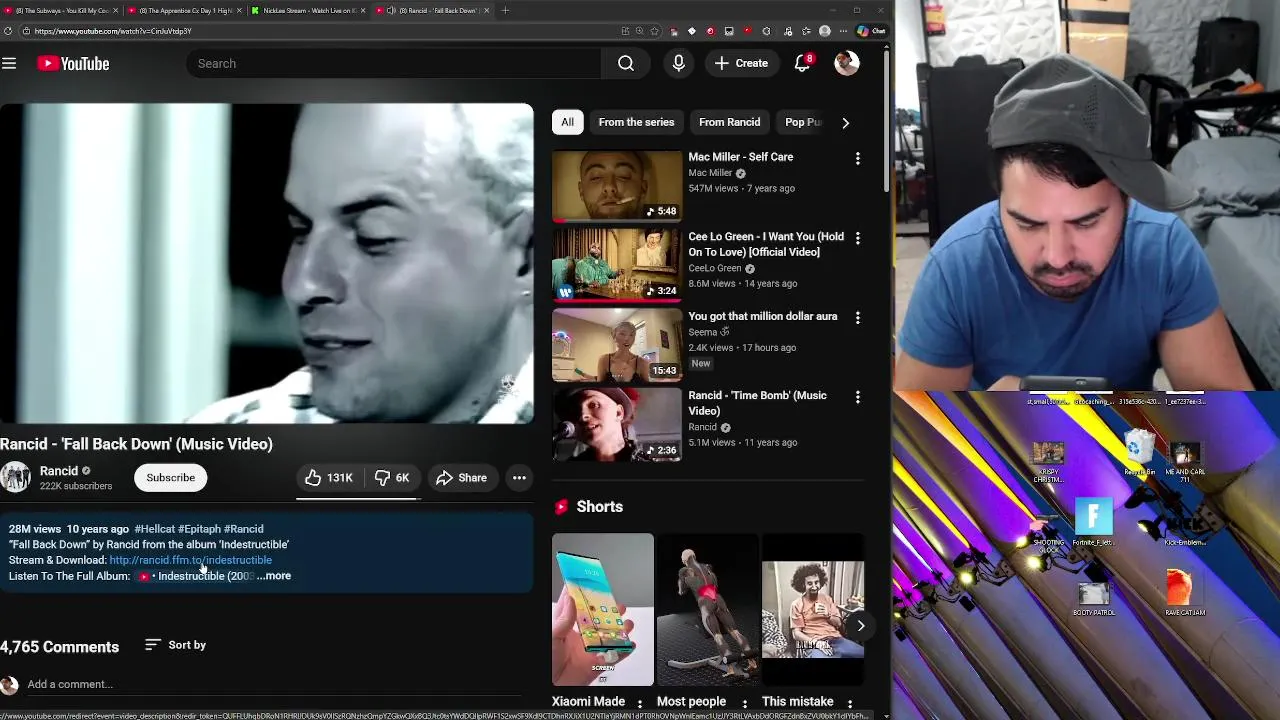The height and width of the screenshot is (720, 1280).
Task: Switch to NickLee Stream Kick tab
Action: (x=307, y=10)
